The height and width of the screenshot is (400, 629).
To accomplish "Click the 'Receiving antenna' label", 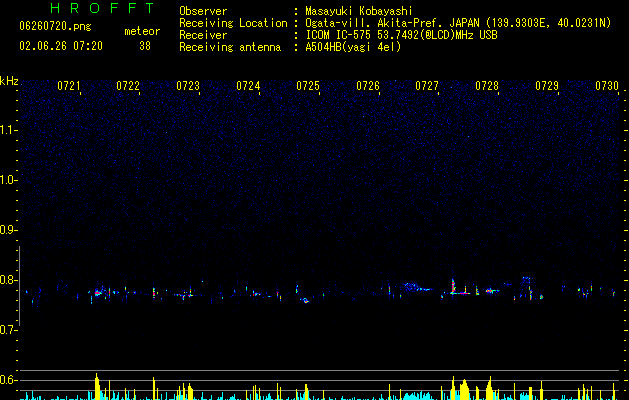I will coord(230,47).
